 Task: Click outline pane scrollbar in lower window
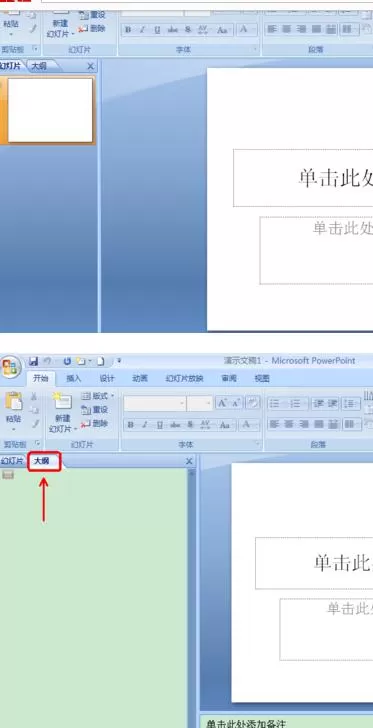coord(191,598)
